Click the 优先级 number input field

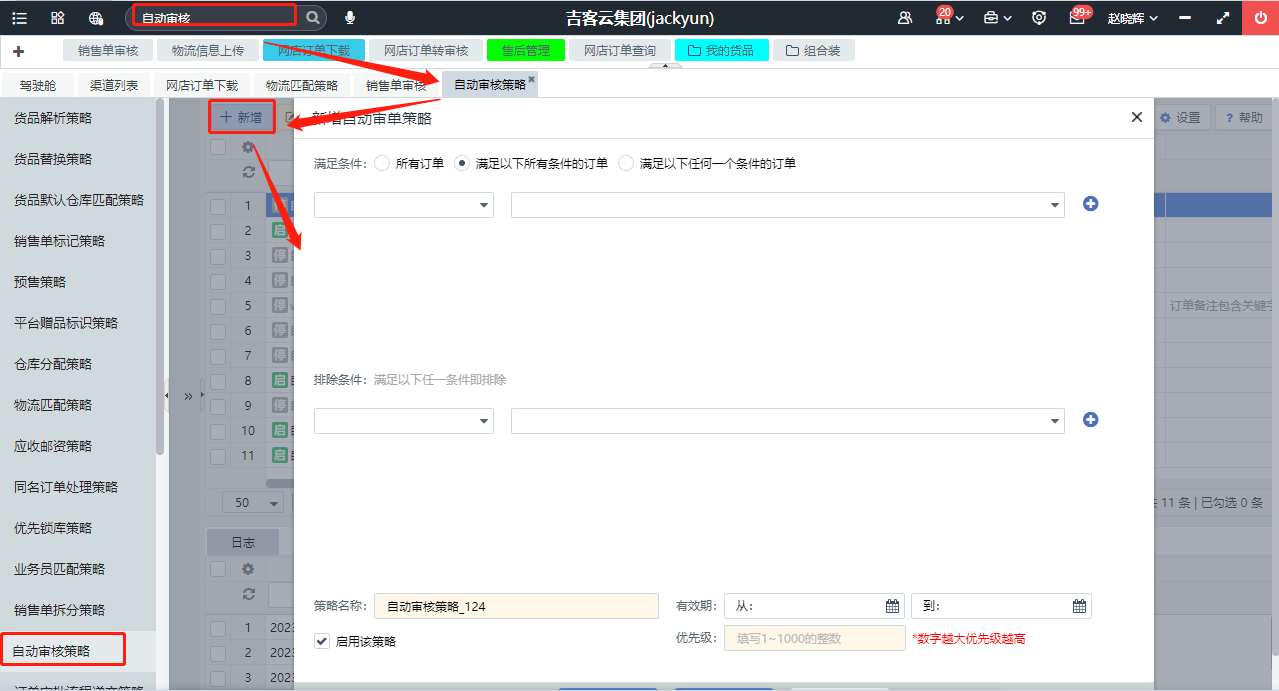[x=815, y=638]
